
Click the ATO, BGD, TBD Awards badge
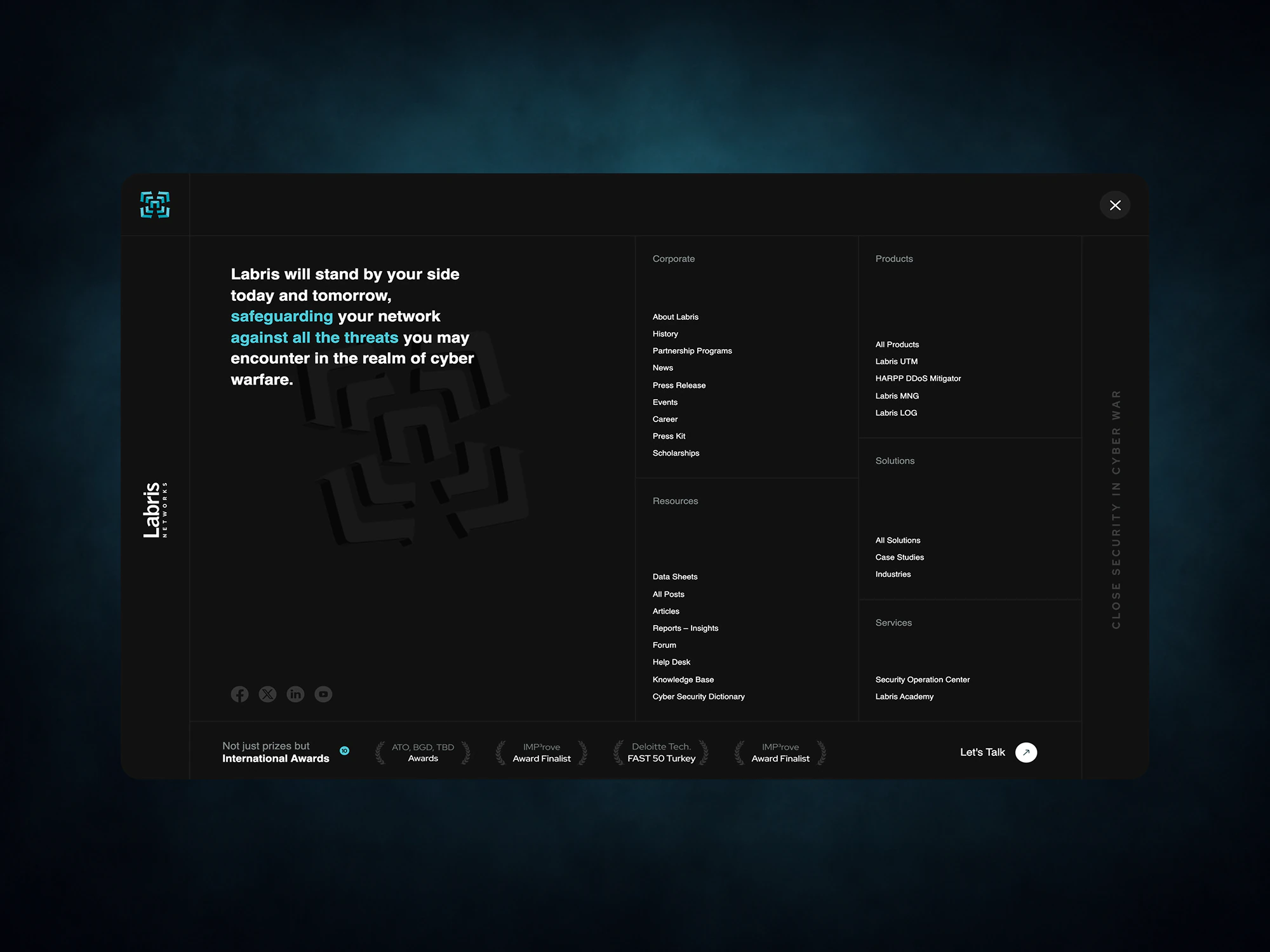point(423,753)
